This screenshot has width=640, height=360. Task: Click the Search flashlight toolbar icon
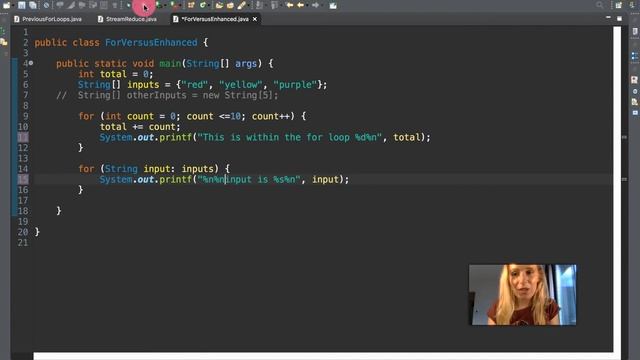(x=242, y=5)
